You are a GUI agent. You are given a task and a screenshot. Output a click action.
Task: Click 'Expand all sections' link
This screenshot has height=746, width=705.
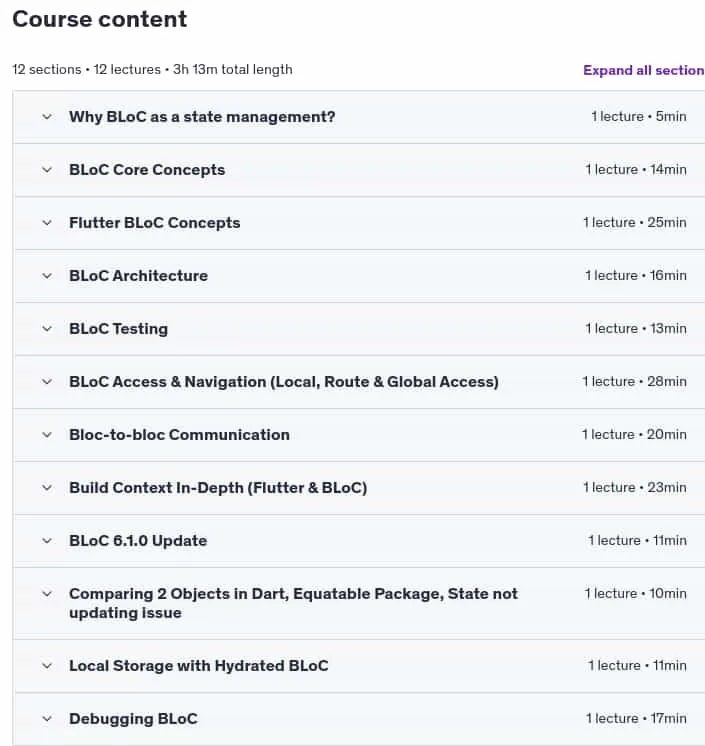click(x=644, y=70)
